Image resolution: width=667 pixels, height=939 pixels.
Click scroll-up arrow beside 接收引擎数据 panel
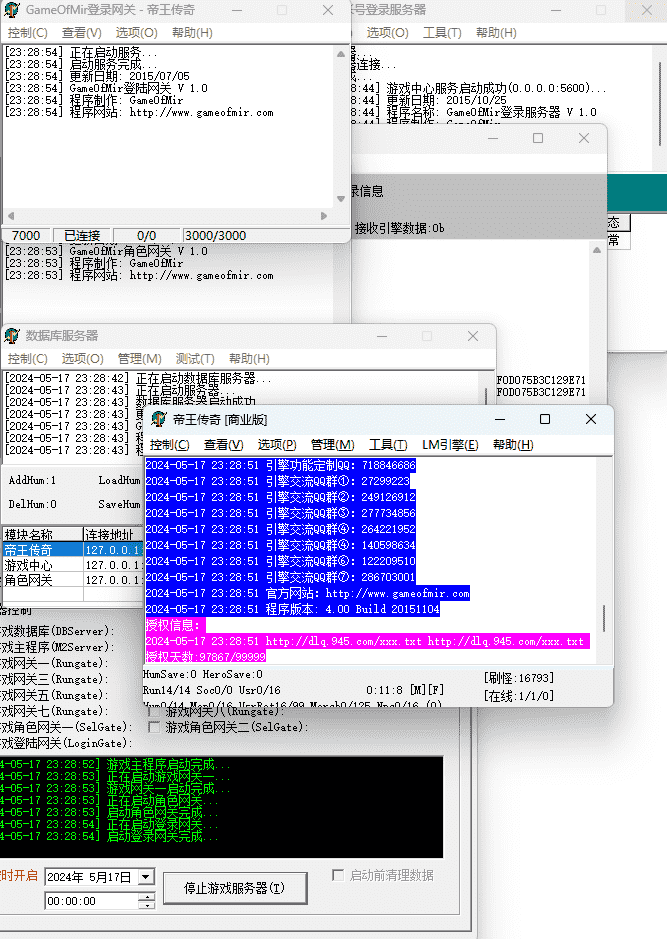pyautogui.click(x=597, y=250)
